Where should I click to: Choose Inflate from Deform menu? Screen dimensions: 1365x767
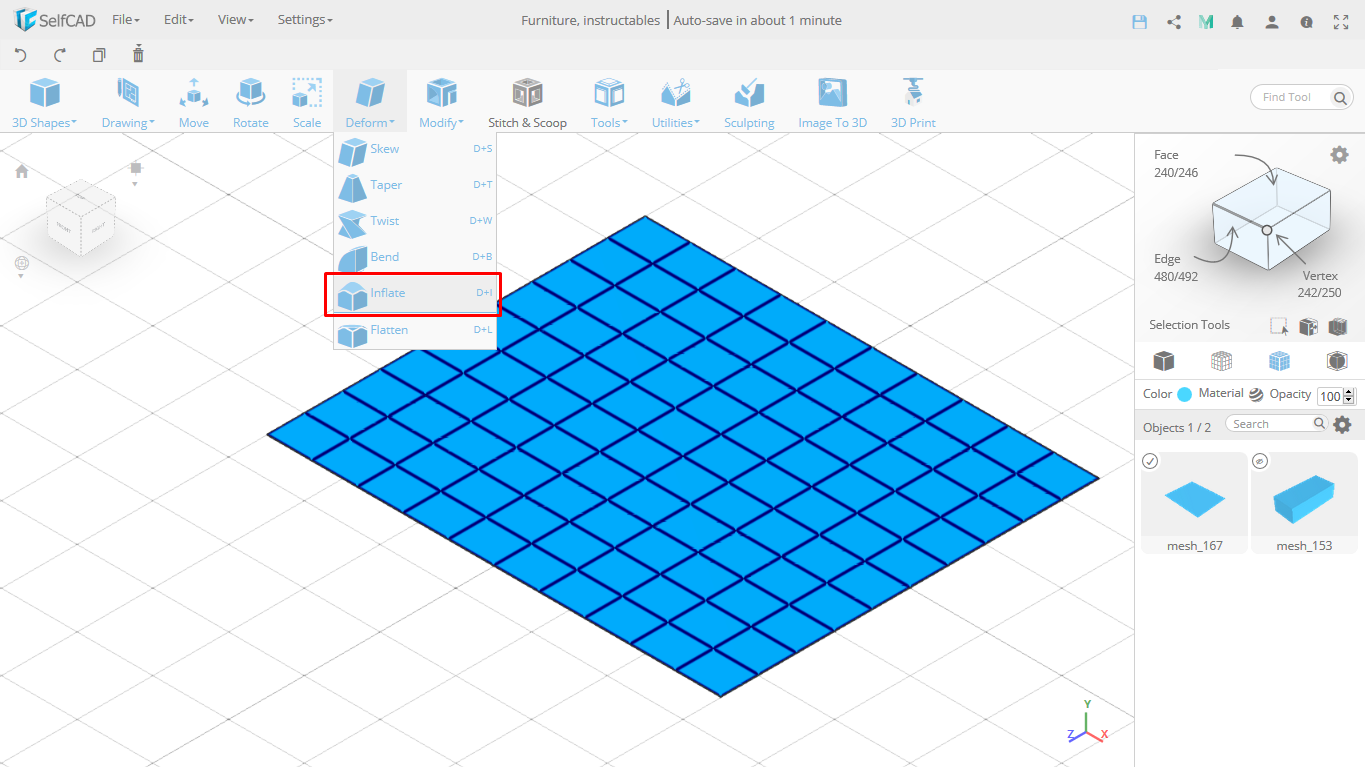415,293
